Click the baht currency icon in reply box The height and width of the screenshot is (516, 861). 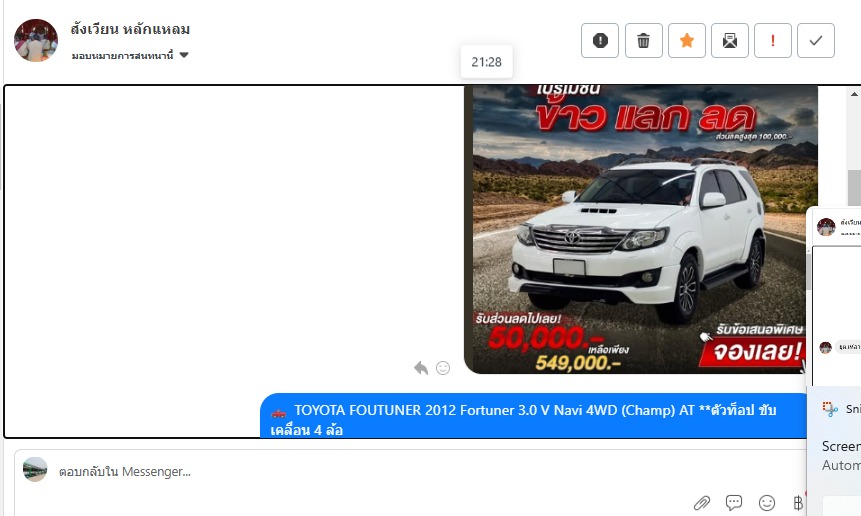(x=798, y=502)
